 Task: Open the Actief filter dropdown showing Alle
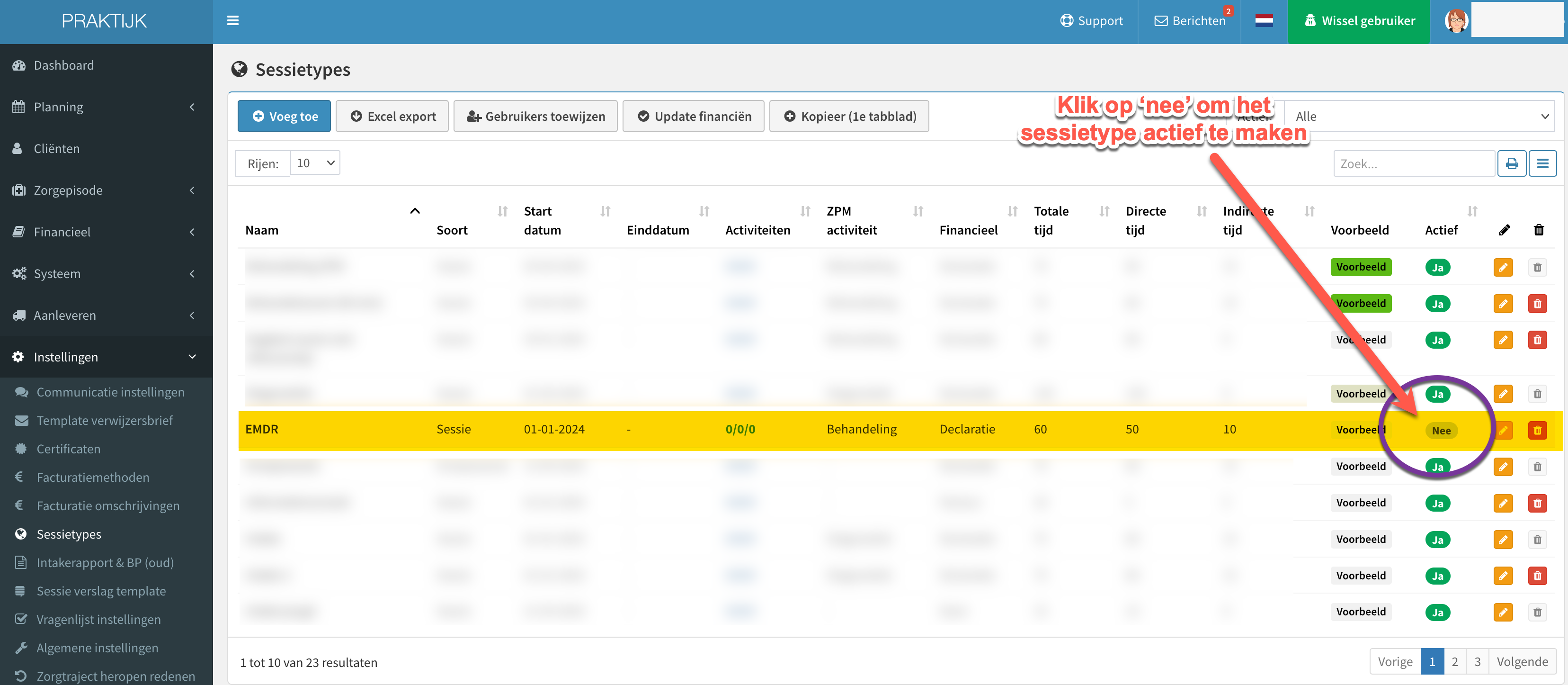click(1419, 116)
